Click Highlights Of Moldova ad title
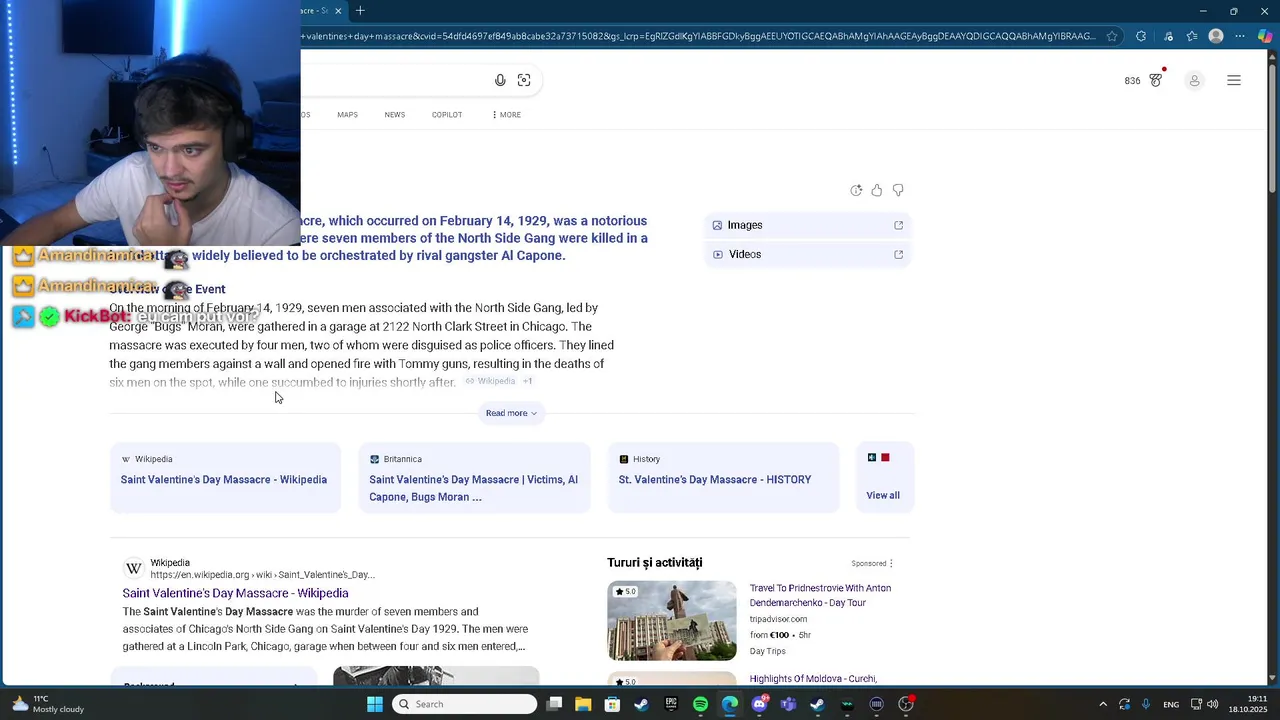The width and height of the screenshot is (1280, 720). [x=813, y=679]
